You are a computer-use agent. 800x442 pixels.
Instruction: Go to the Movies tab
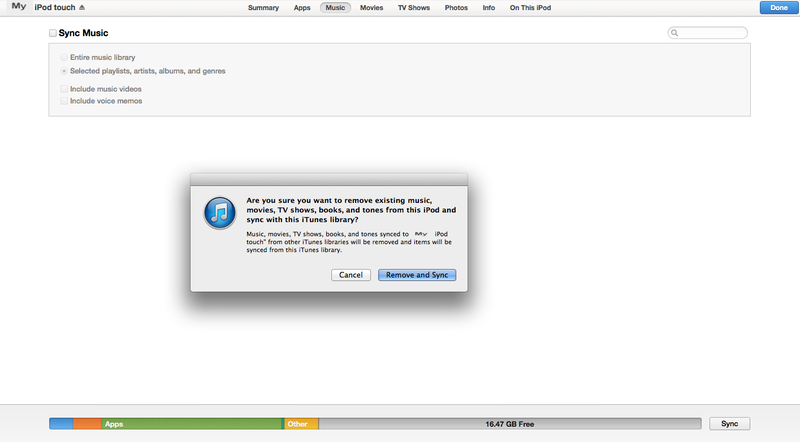(371, 8)
